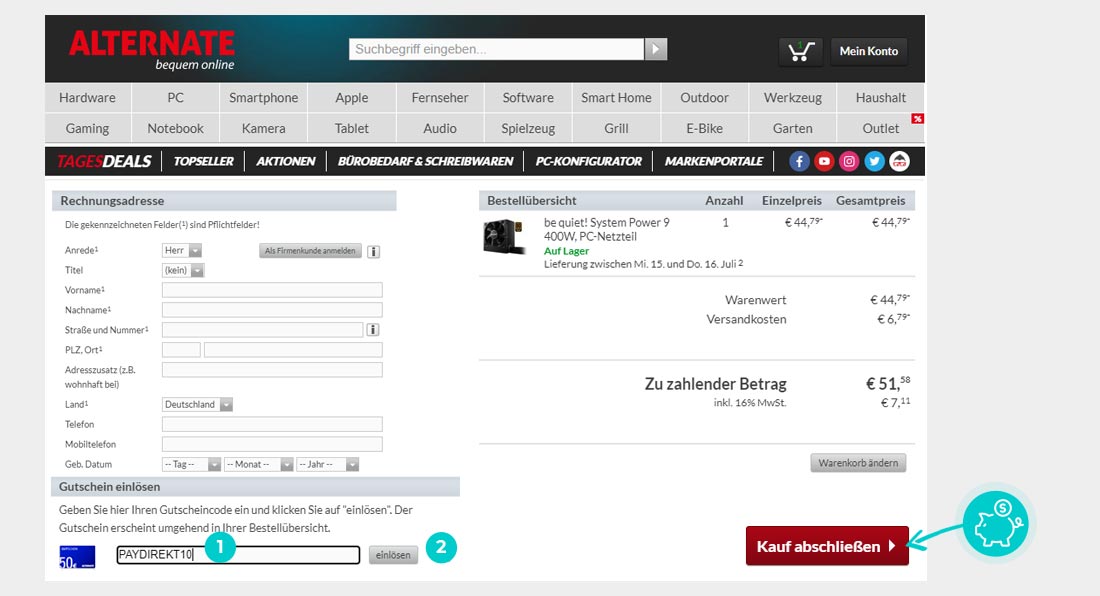Open the Gaming category
This screenshot has width=1100, height=596.
[88, 128]
